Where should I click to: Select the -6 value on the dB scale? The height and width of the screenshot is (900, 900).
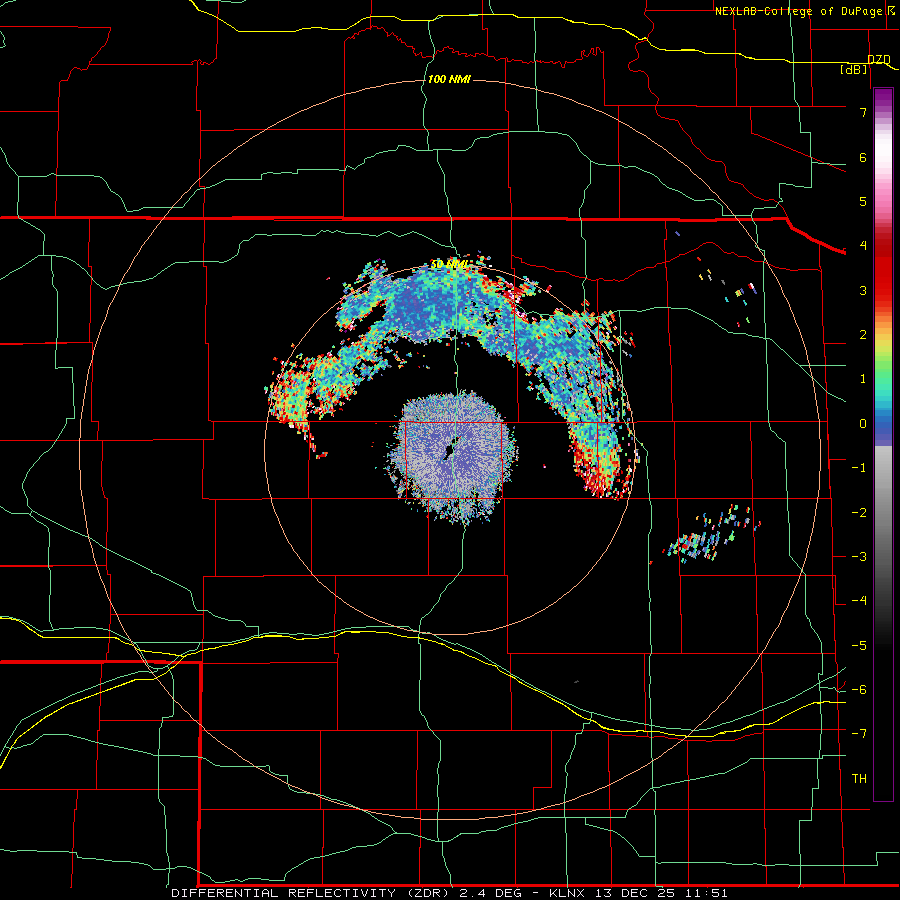(x=859, y=690)
